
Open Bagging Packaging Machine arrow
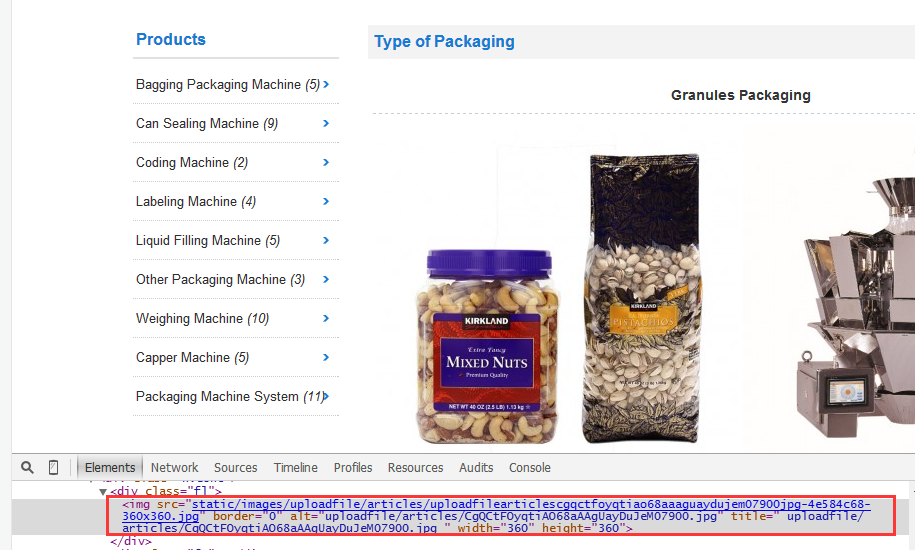pos(326,85)
